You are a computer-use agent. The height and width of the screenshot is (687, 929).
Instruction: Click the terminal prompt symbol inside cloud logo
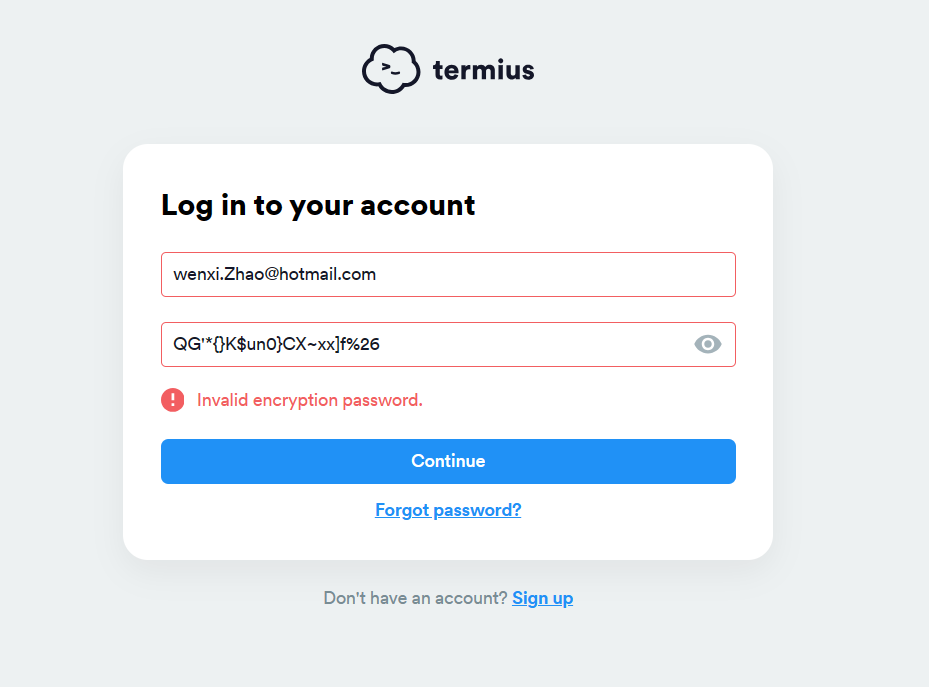point(391,69)
